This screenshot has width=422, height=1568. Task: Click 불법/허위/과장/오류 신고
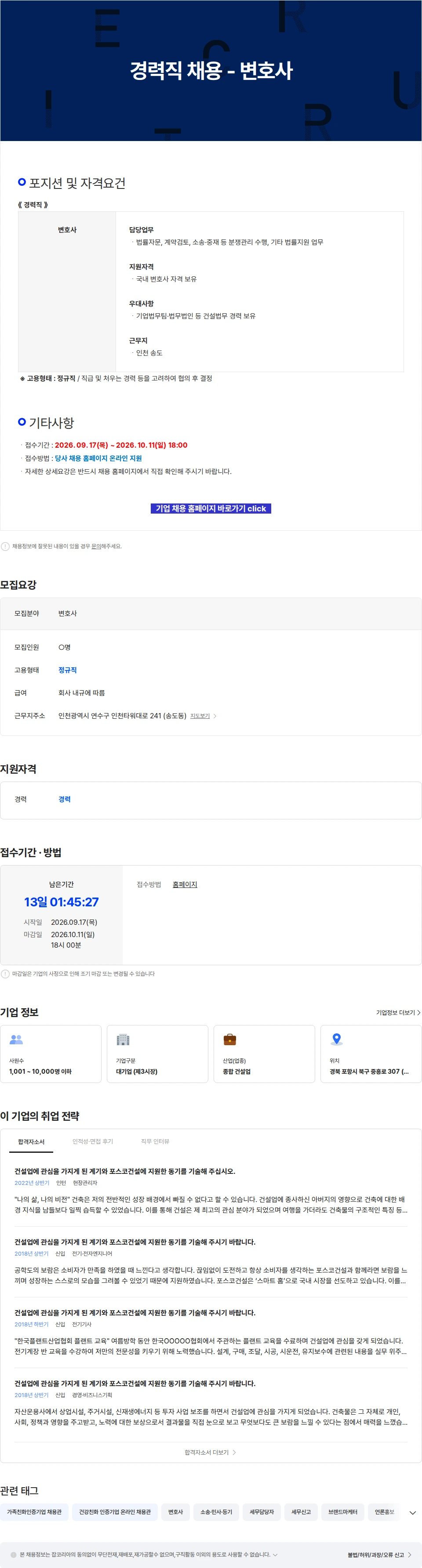(x=379, y=1555)
